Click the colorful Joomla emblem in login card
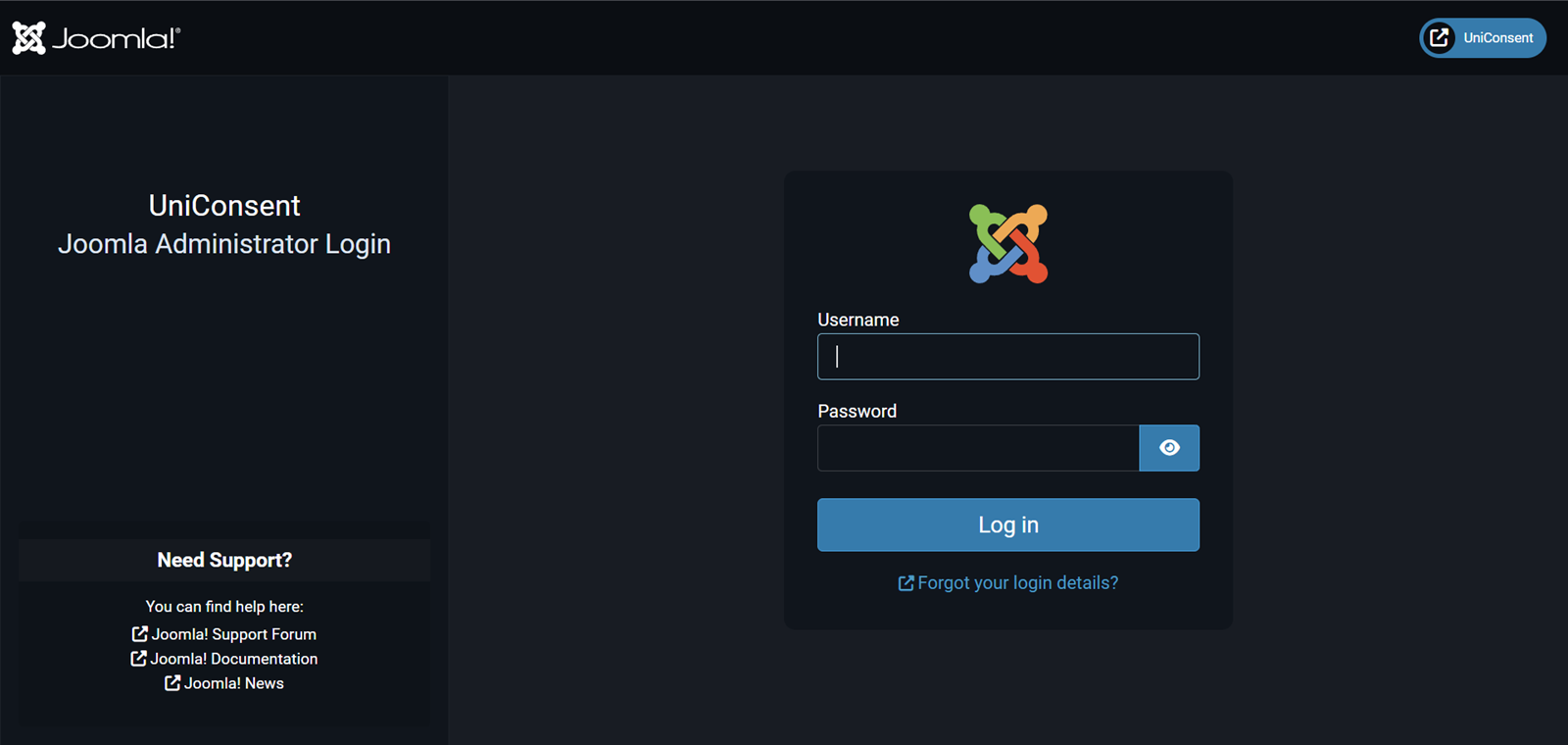The image size is (1568, 745). tap(1008, 244)
